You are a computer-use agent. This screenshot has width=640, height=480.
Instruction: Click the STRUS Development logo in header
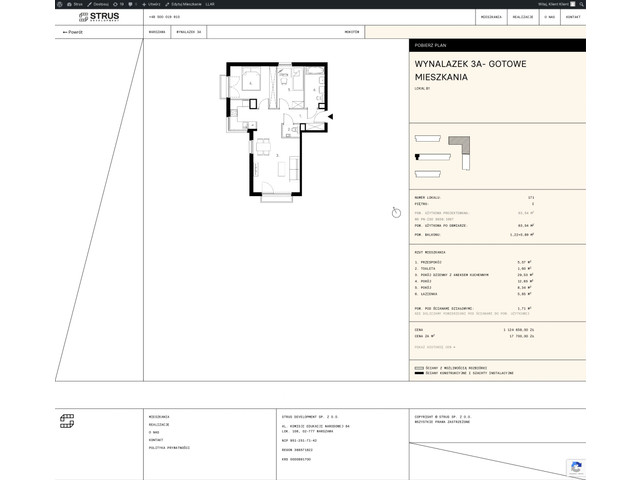pyautogui.click(x=97, y=17)
